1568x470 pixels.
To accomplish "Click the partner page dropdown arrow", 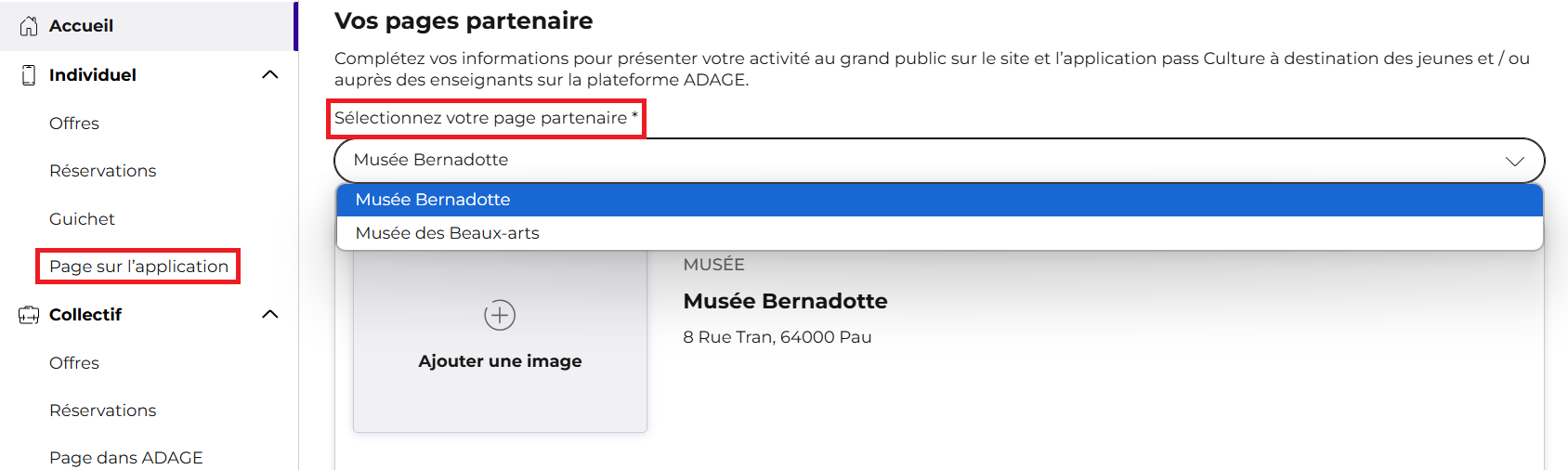I will pyautogui.click(x=1515, y=161).
